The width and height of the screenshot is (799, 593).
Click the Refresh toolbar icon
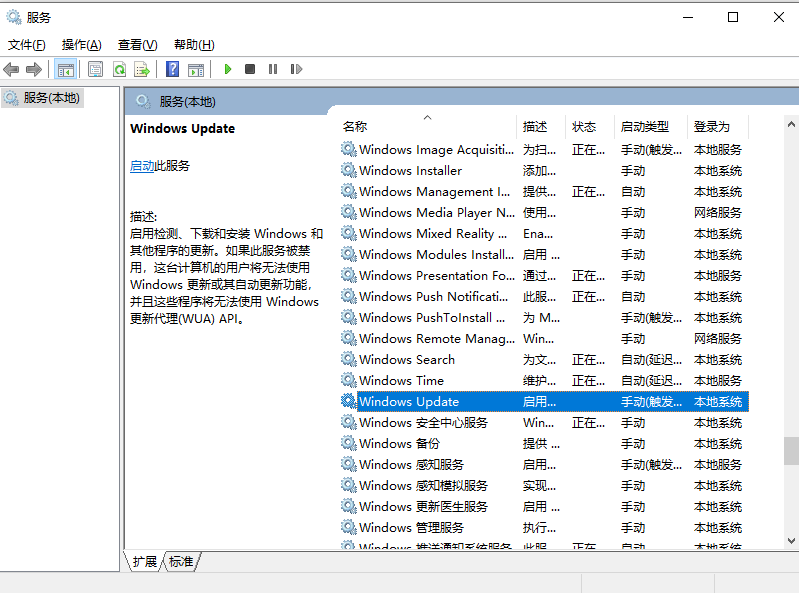[x=119, y=69]
